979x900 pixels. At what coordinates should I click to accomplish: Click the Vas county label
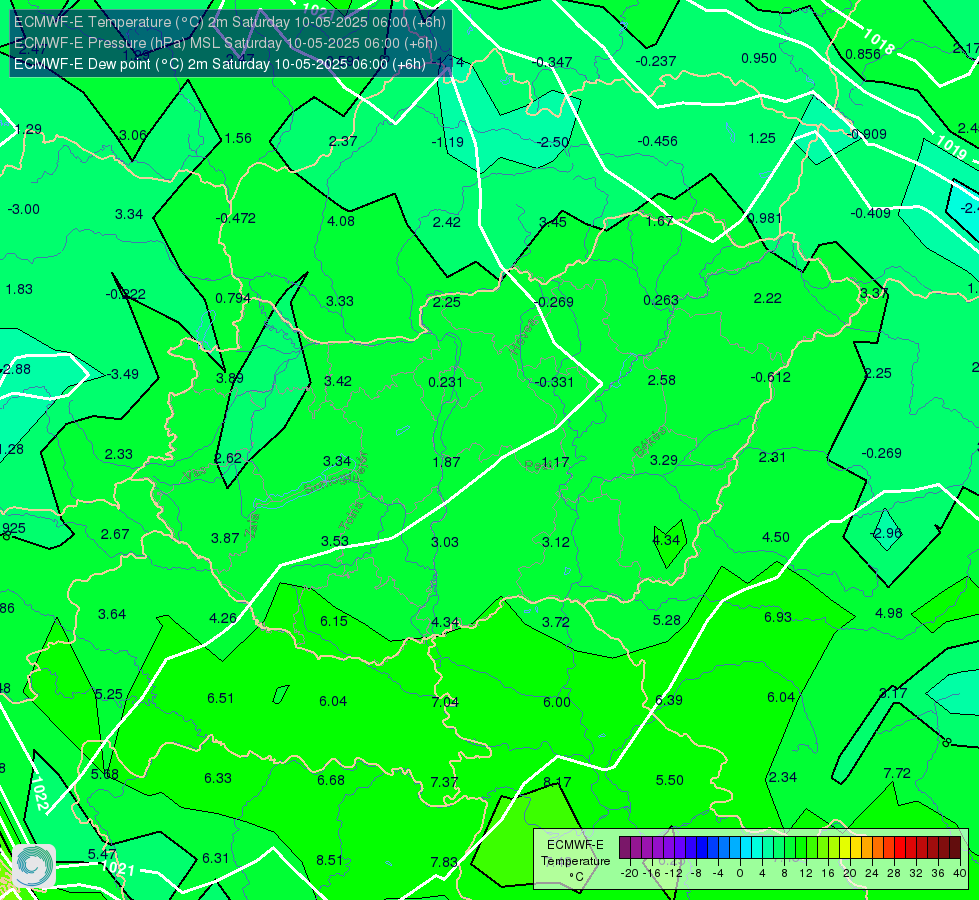(195, 474)
